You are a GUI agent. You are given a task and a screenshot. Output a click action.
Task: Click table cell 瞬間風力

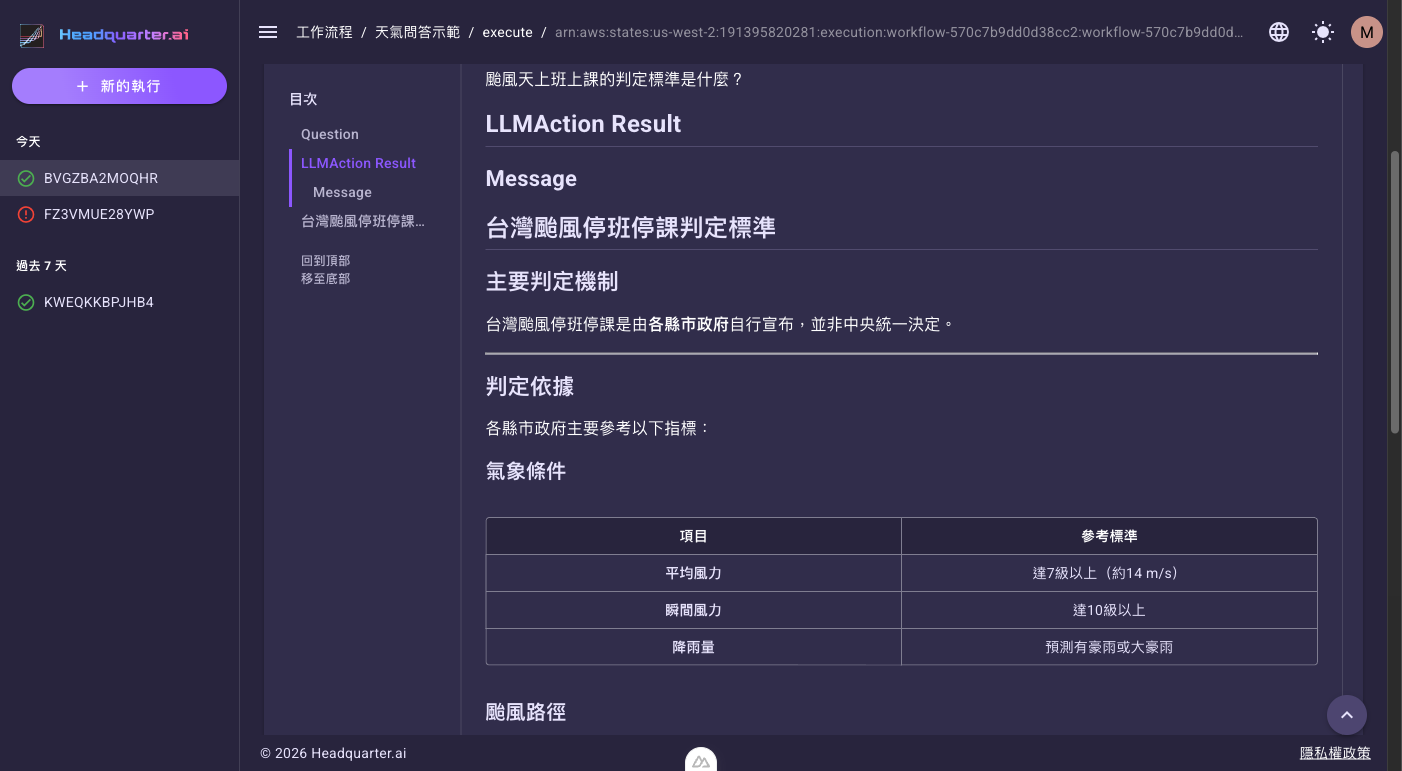tap(694, 610)
